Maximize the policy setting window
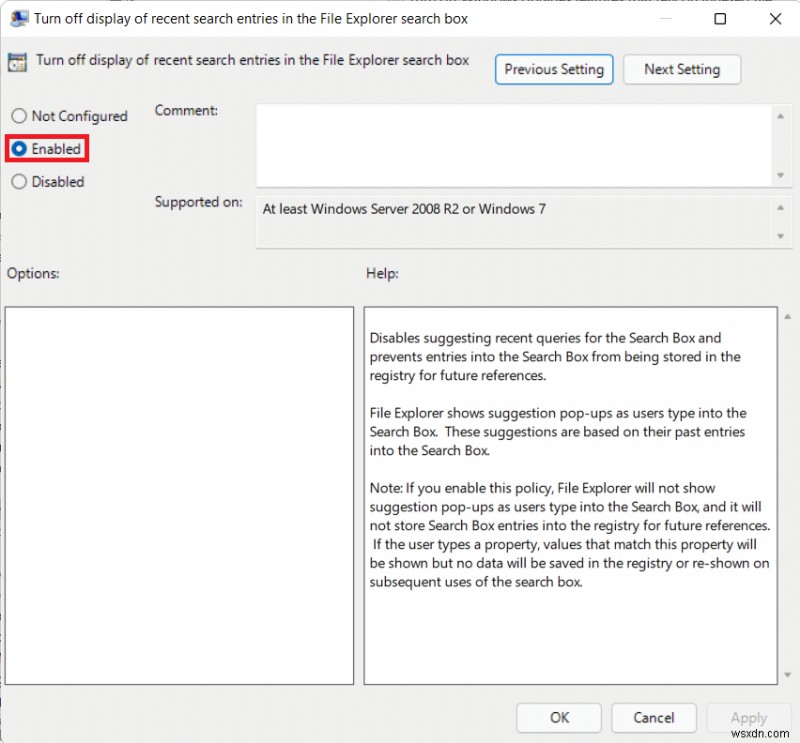The image size is (800, 743). coord(720,19)
